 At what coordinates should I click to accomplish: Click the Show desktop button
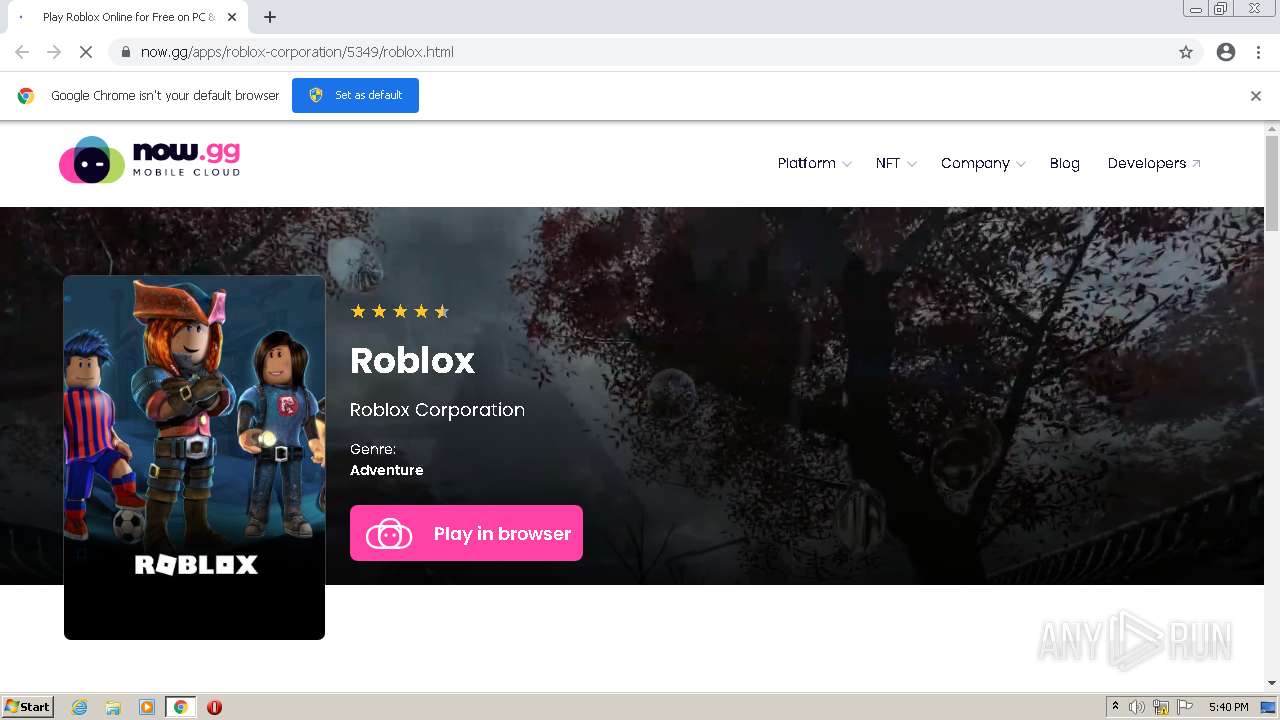[1269, 707]
